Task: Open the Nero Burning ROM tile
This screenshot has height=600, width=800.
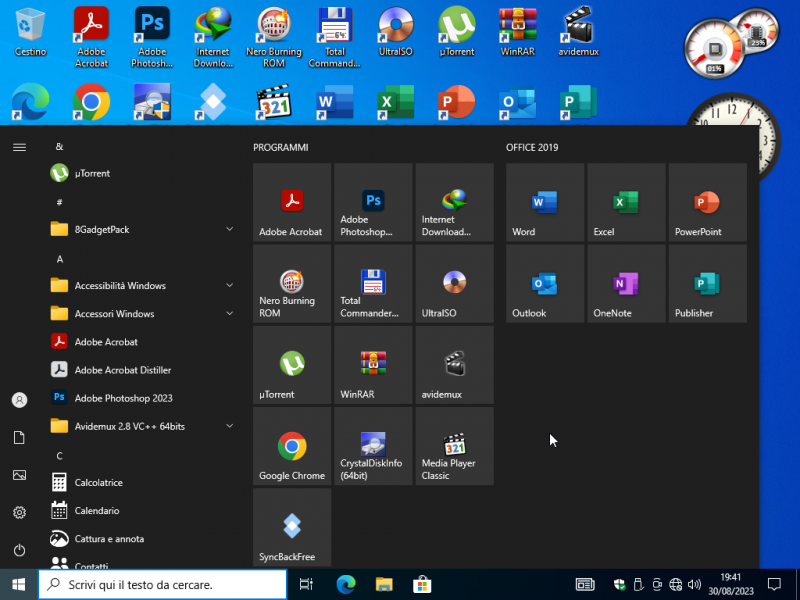Action: pos(291,284)
